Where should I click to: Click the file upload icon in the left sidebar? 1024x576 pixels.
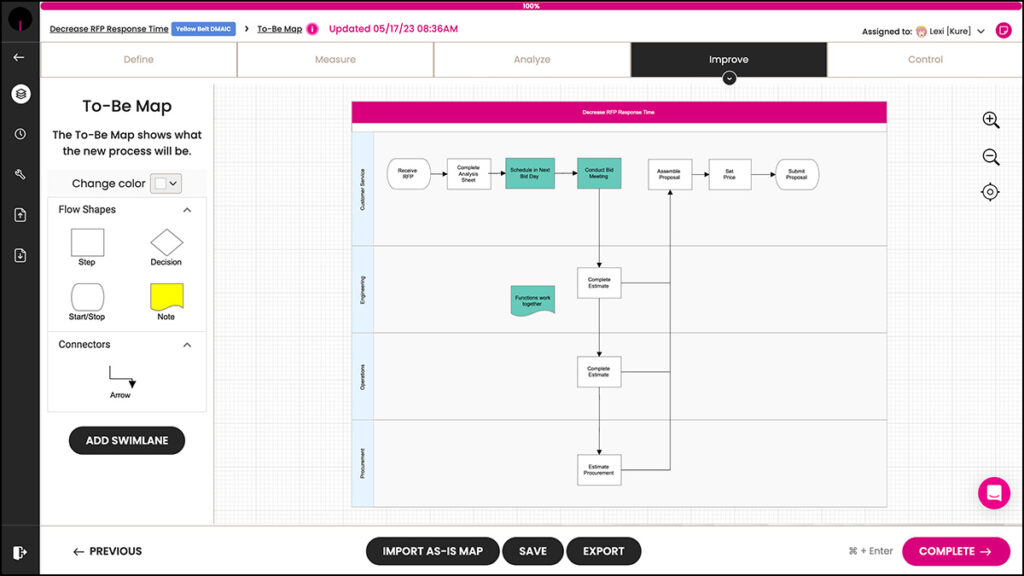point(20,214)
